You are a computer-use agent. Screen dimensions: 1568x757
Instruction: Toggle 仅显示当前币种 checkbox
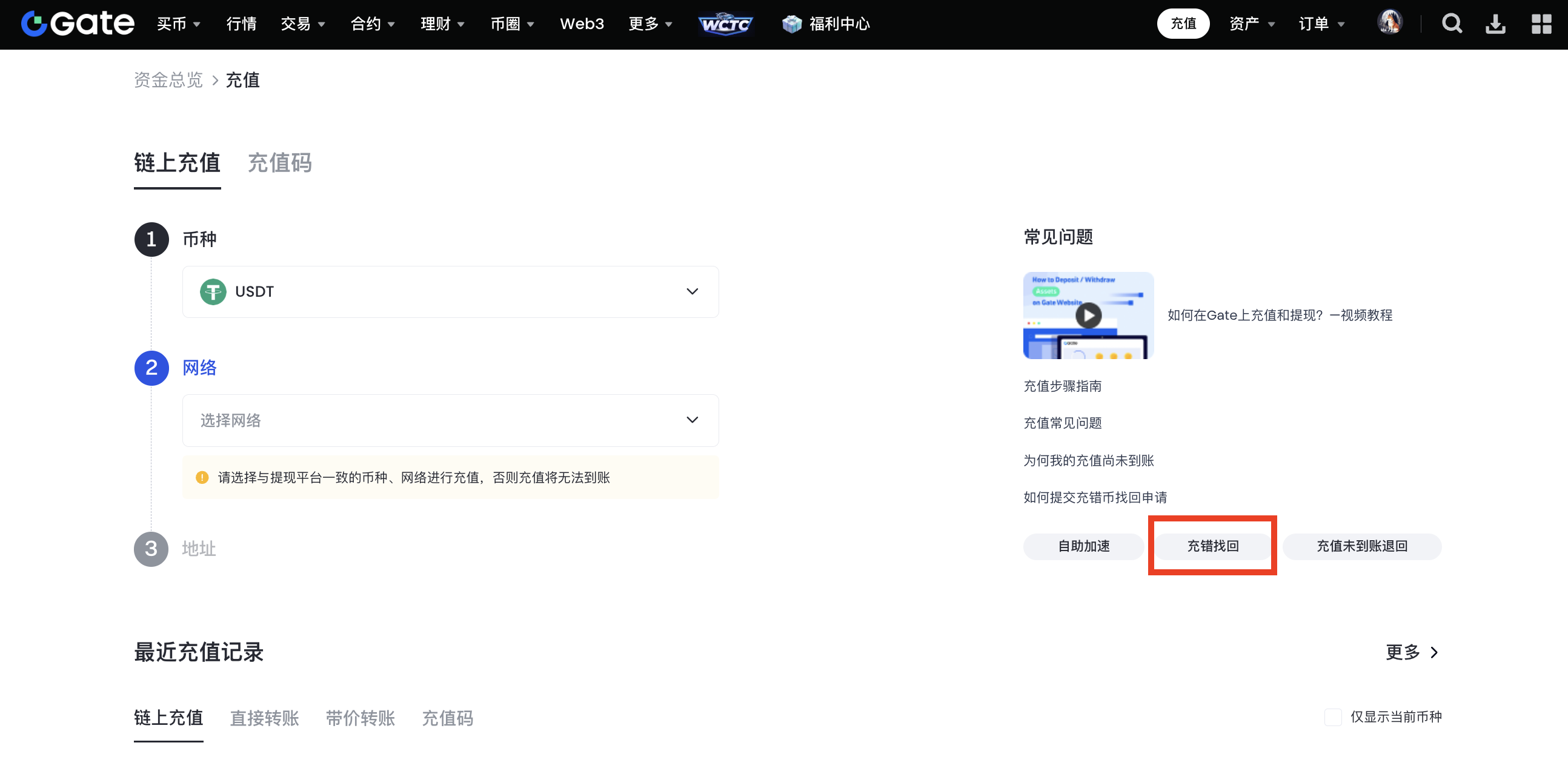pos(1333,717)
